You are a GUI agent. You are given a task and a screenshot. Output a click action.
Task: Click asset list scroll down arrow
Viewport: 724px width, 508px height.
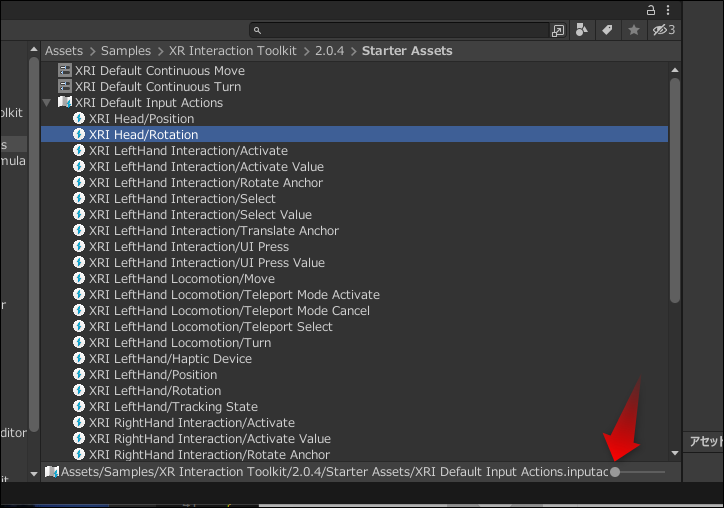point(675,453)
